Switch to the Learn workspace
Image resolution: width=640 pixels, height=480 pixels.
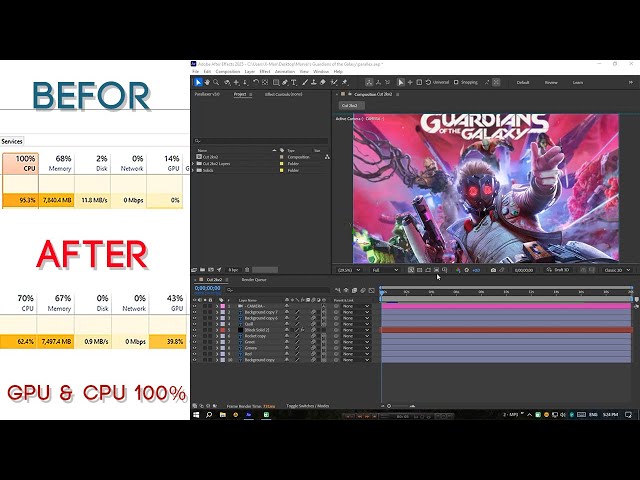578,82
